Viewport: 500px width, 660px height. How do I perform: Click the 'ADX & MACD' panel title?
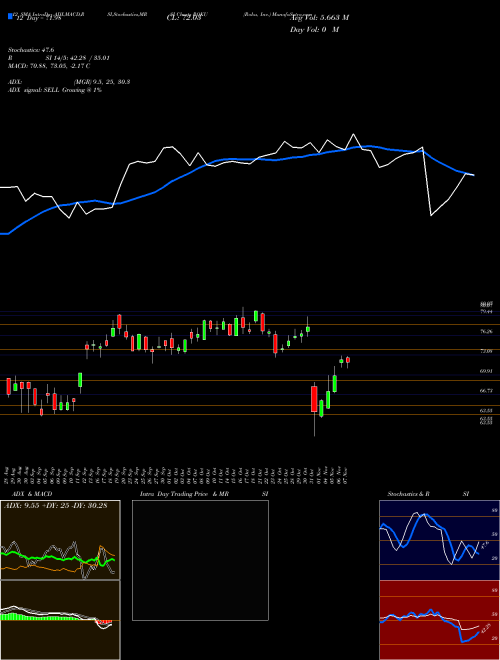click(x=32, y=494)
